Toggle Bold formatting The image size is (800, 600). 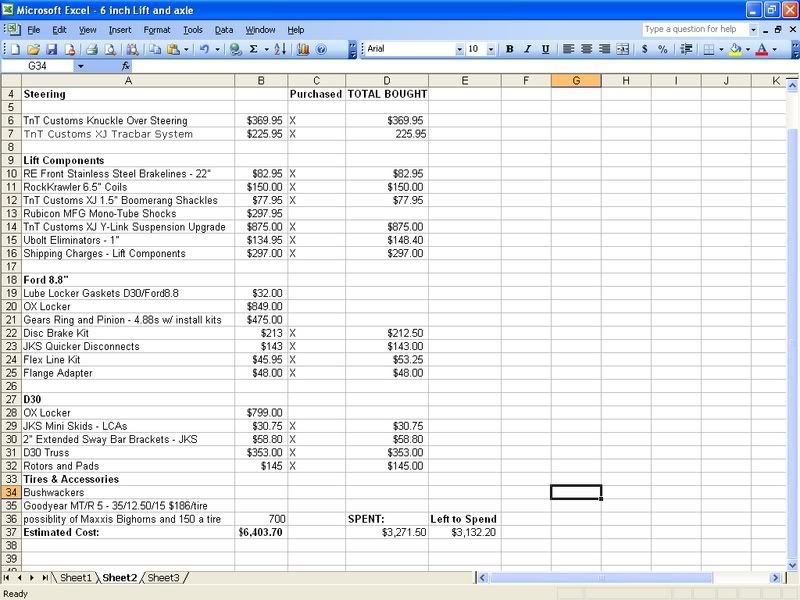click(x=509, y=49)
